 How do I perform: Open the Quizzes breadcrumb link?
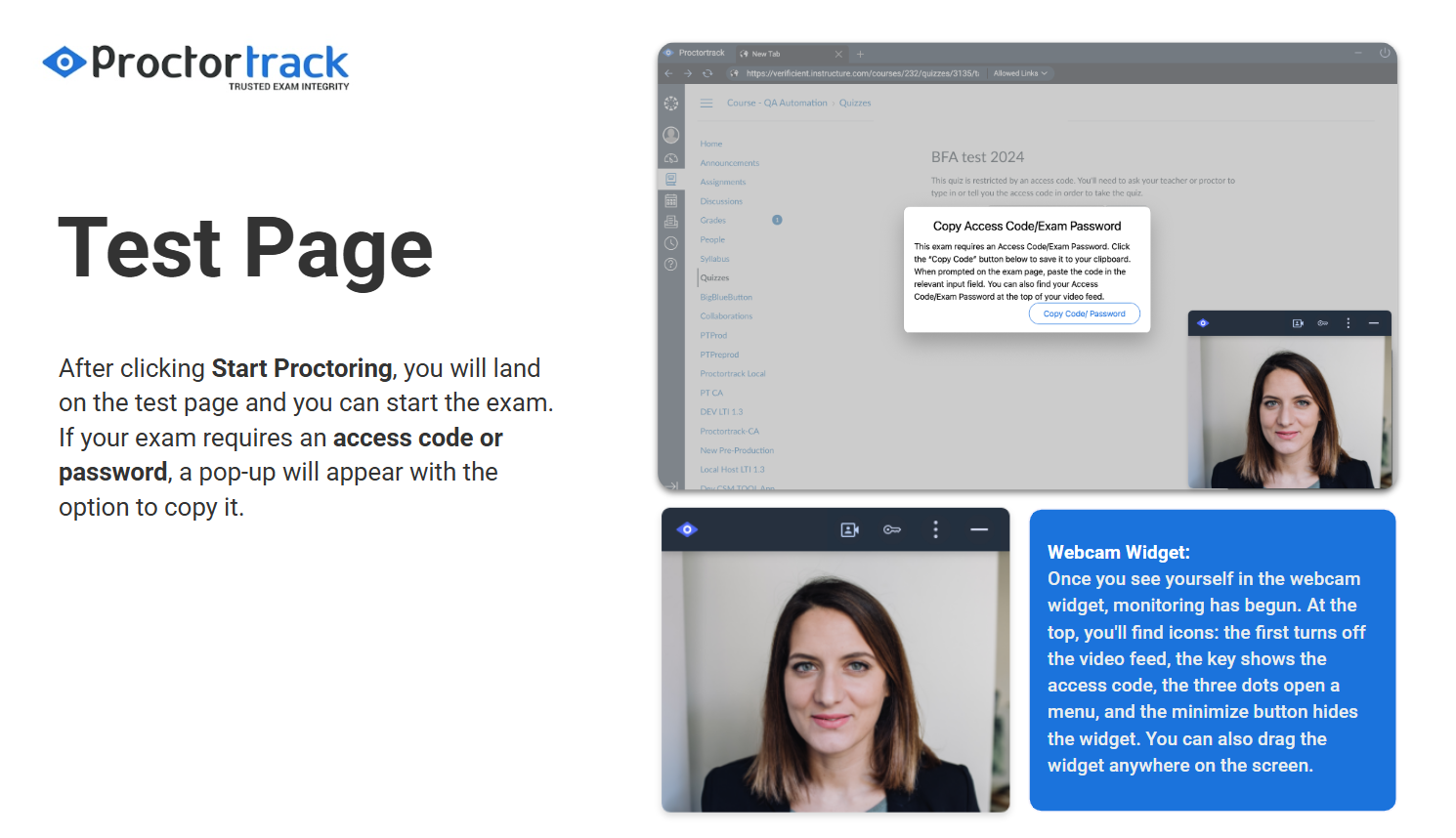point(855,103)
